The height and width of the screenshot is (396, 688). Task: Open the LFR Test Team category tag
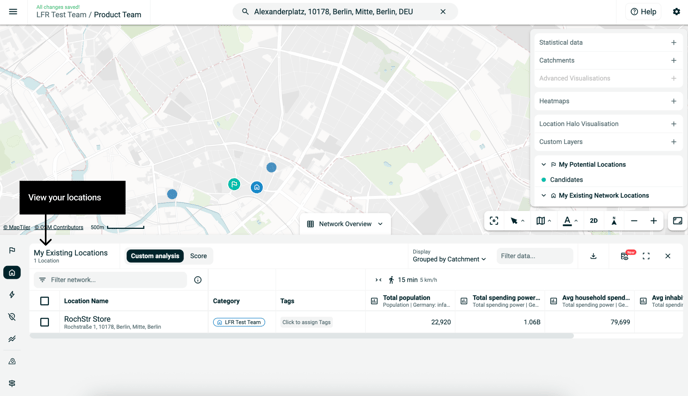pyautogui.click(x=239, y=322)
